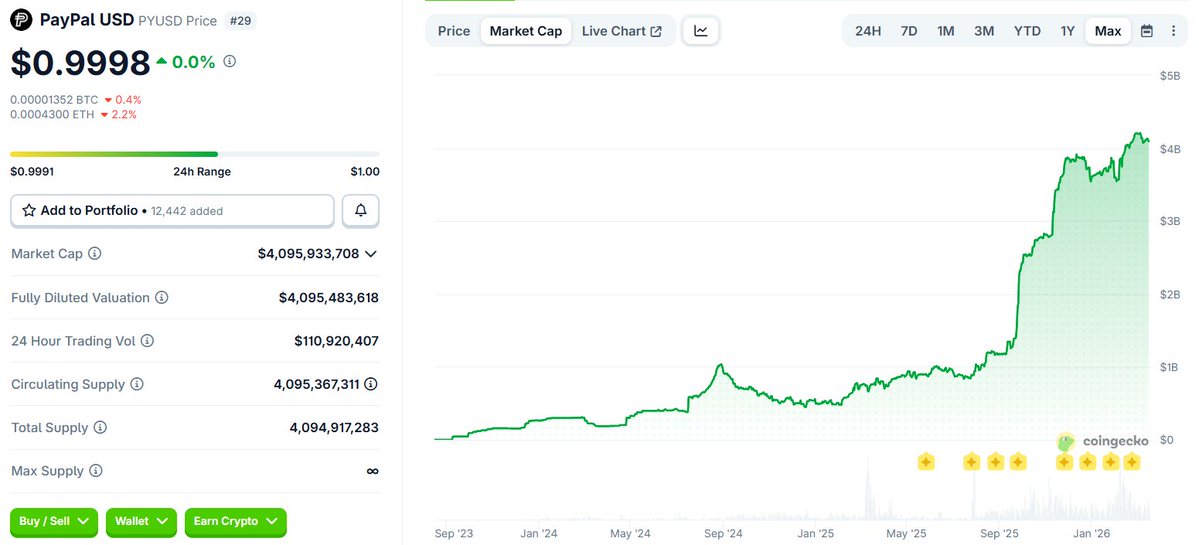1199x545 pixels.
Task: Click the price alert bell icon
Action: [x=361, y=211]
